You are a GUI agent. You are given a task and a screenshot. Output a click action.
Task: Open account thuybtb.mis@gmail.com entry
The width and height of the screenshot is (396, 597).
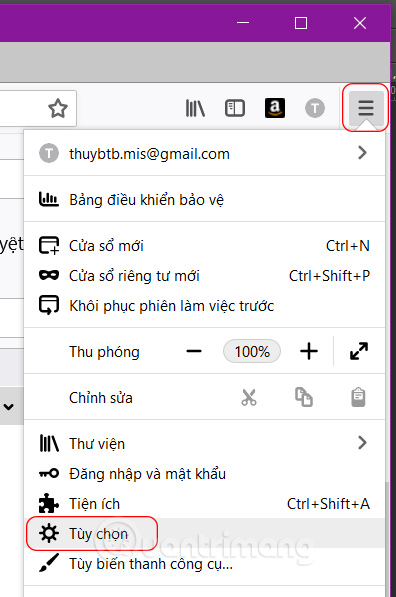coord(204,153)
